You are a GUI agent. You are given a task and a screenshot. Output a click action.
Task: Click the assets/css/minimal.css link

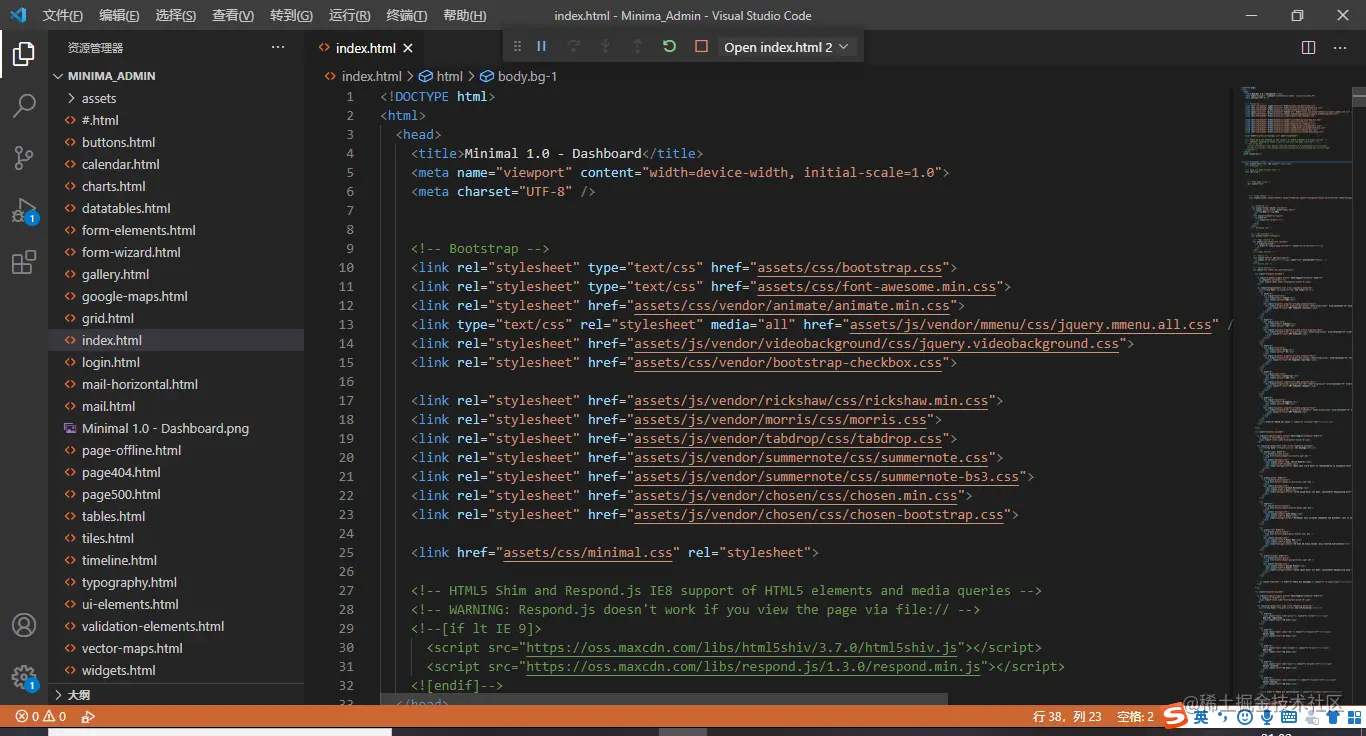[x=587, y=552]
